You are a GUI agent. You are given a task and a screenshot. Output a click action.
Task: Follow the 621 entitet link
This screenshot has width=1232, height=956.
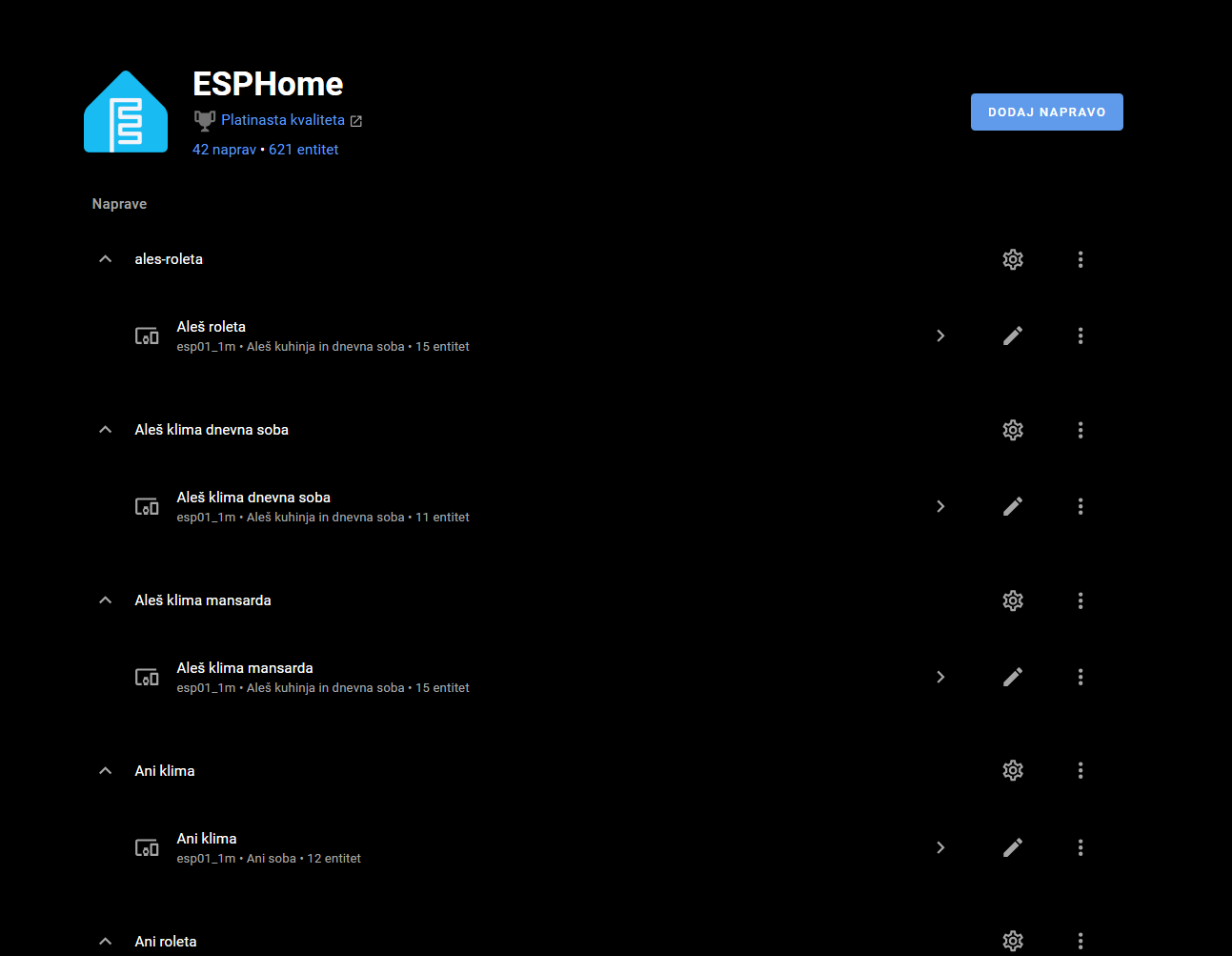[x=304, y=150]
